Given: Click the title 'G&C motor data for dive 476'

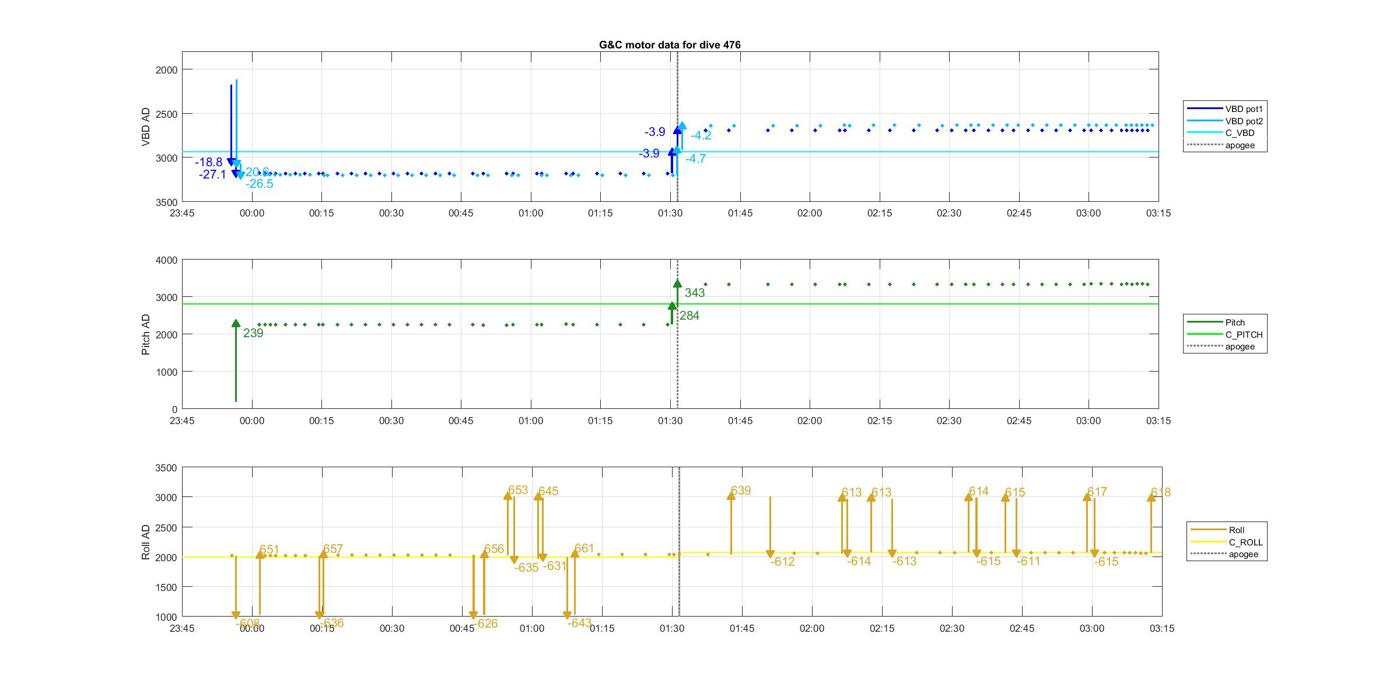Looking at the screenshot, I should click(670, 45).
